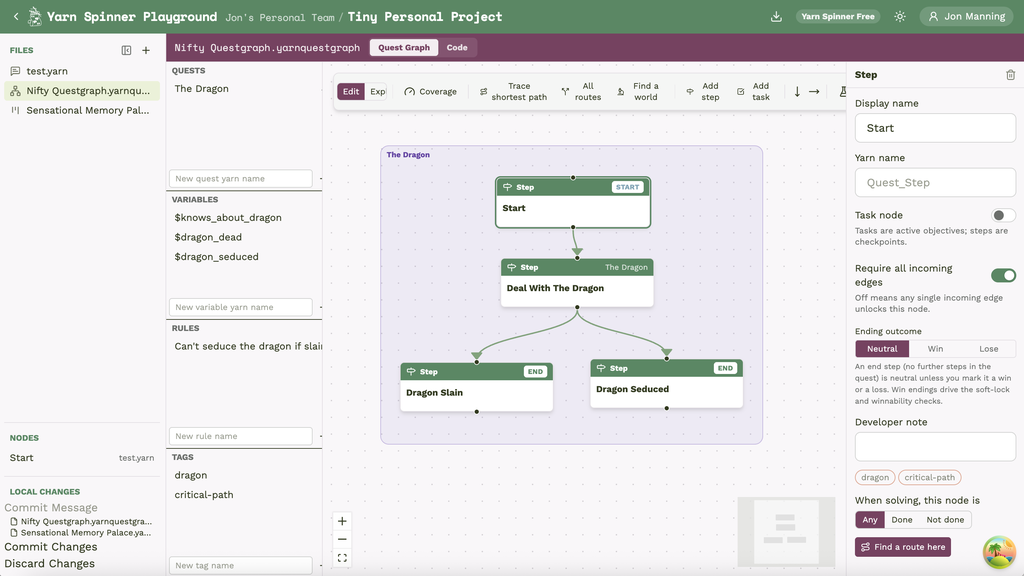1024x576 pixels.
Task: Select the Dragon Seduced end node
Action: coord(666,383)
